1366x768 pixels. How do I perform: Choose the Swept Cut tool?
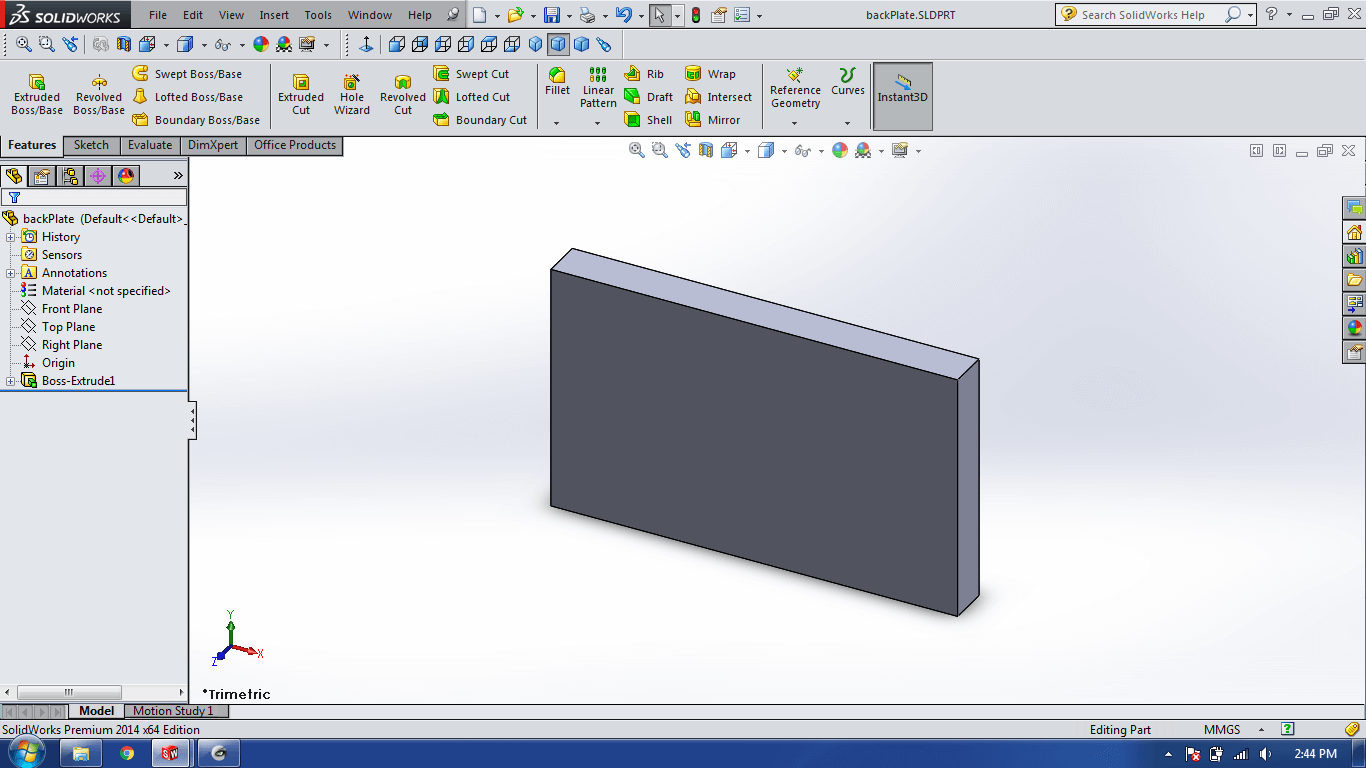coord(471,74)
